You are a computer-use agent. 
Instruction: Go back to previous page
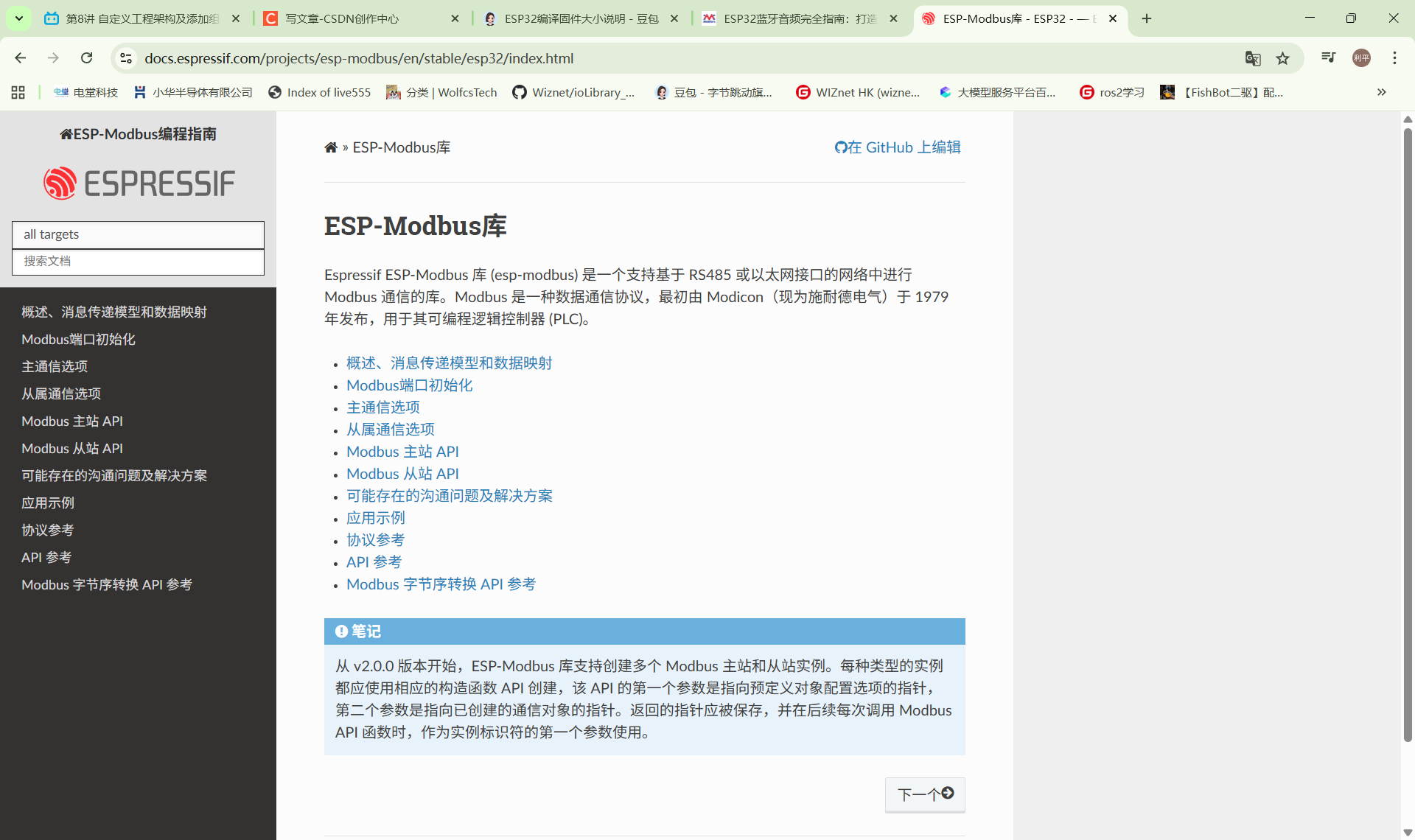pyautogui.click(x=21, y=58)
